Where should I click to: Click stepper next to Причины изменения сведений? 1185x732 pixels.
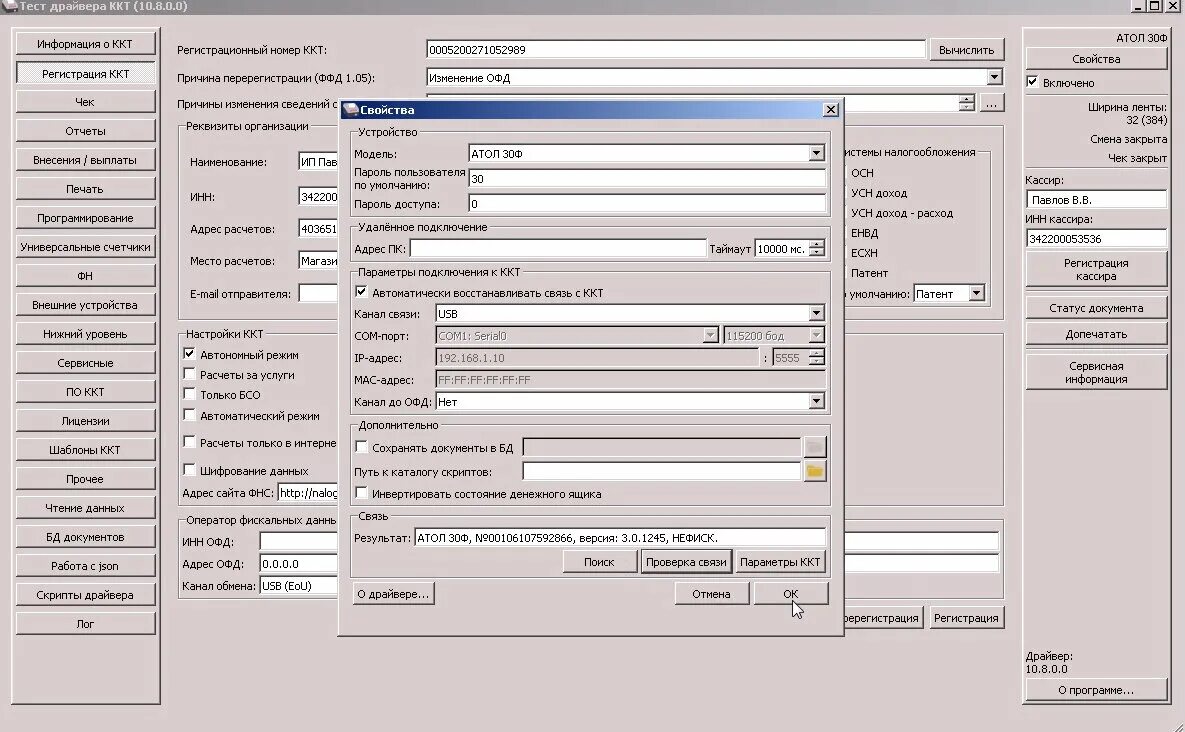click(x=967, y=103)
